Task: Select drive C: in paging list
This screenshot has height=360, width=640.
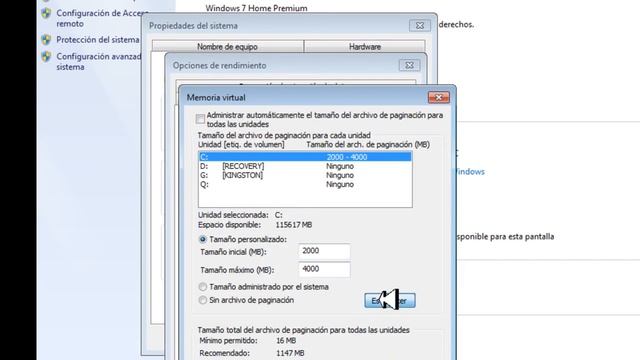Action: click(x=305, y=157)
